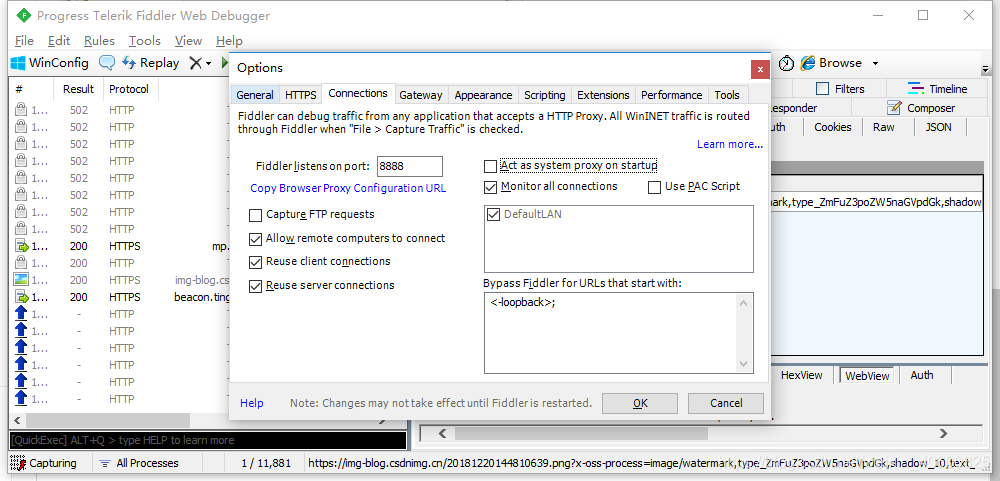The width and height of the screenshot is (1000, 481).
Task: Select the beacon.ting HTTPS session row
Action: (118, 297)
